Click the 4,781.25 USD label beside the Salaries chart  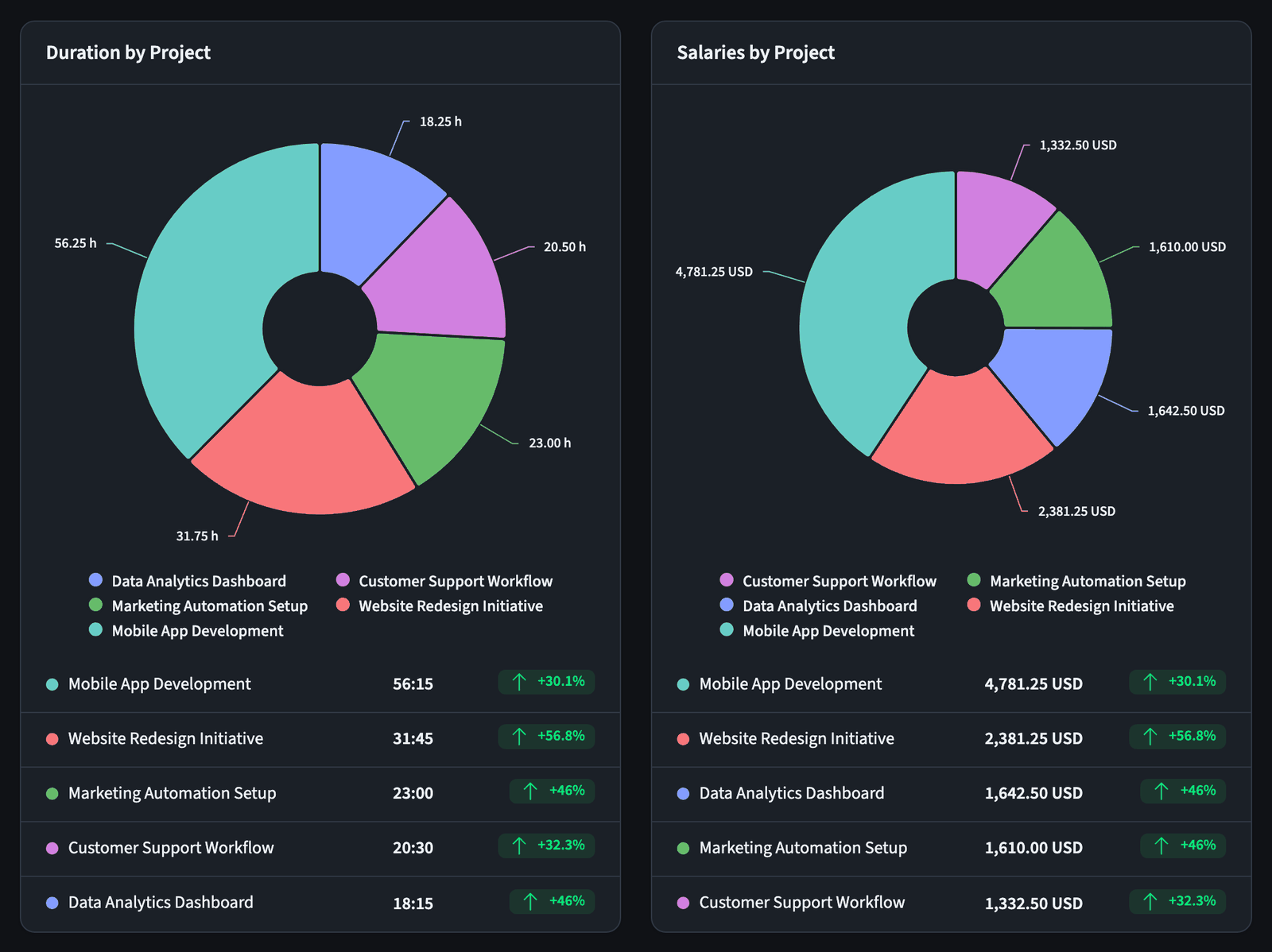tap(714, 272)
